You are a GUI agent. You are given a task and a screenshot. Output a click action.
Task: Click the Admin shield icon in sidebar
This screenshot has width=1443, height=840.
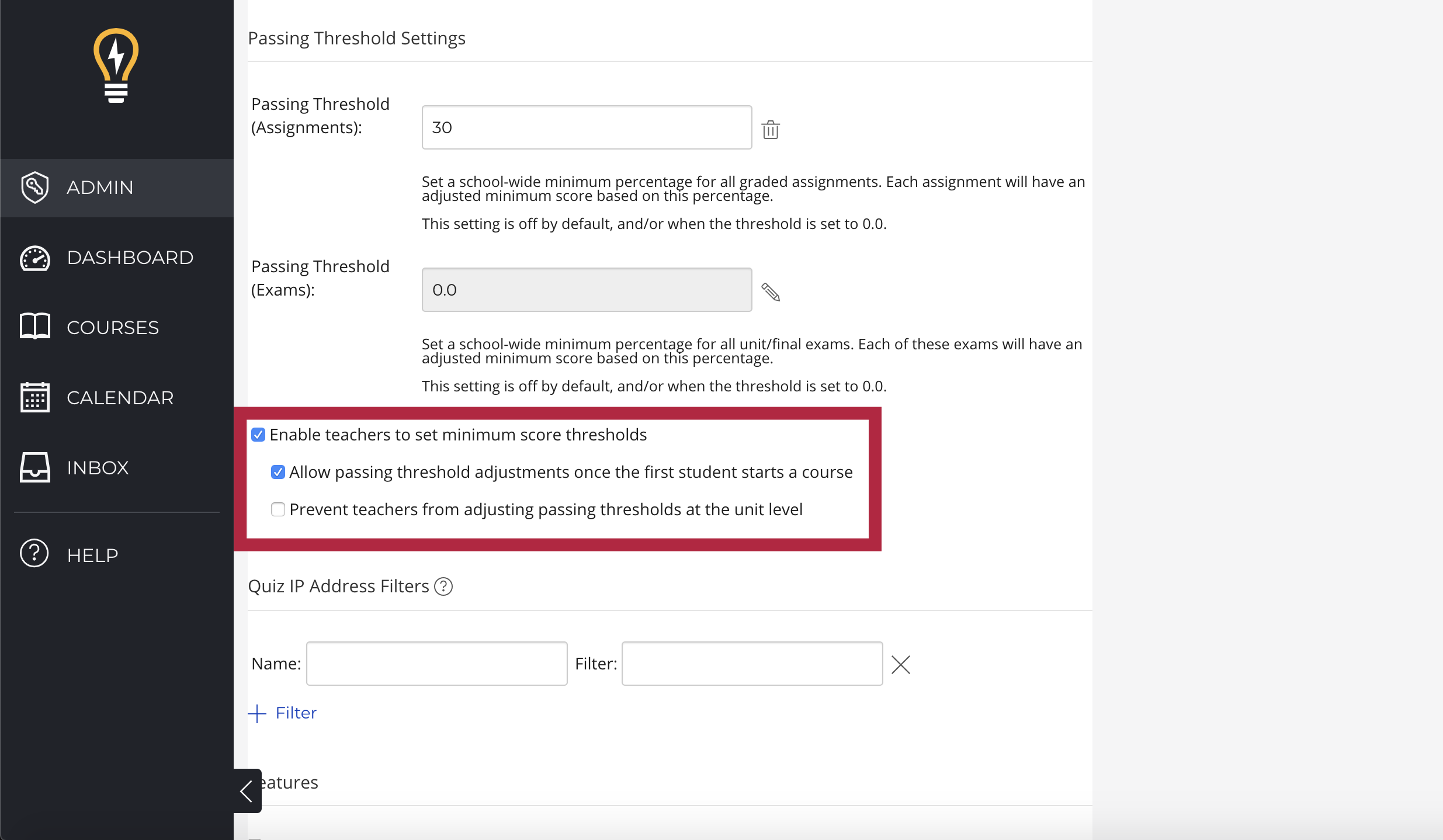tap(35, 187)
